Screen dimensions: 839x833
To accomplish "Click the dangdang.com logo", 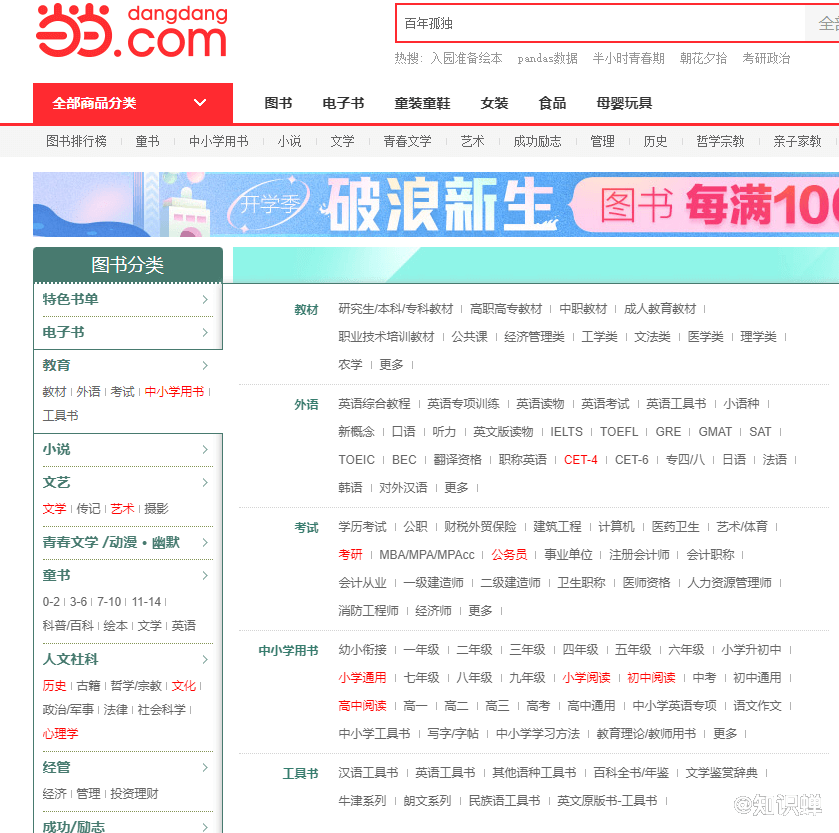I will 131,32.
